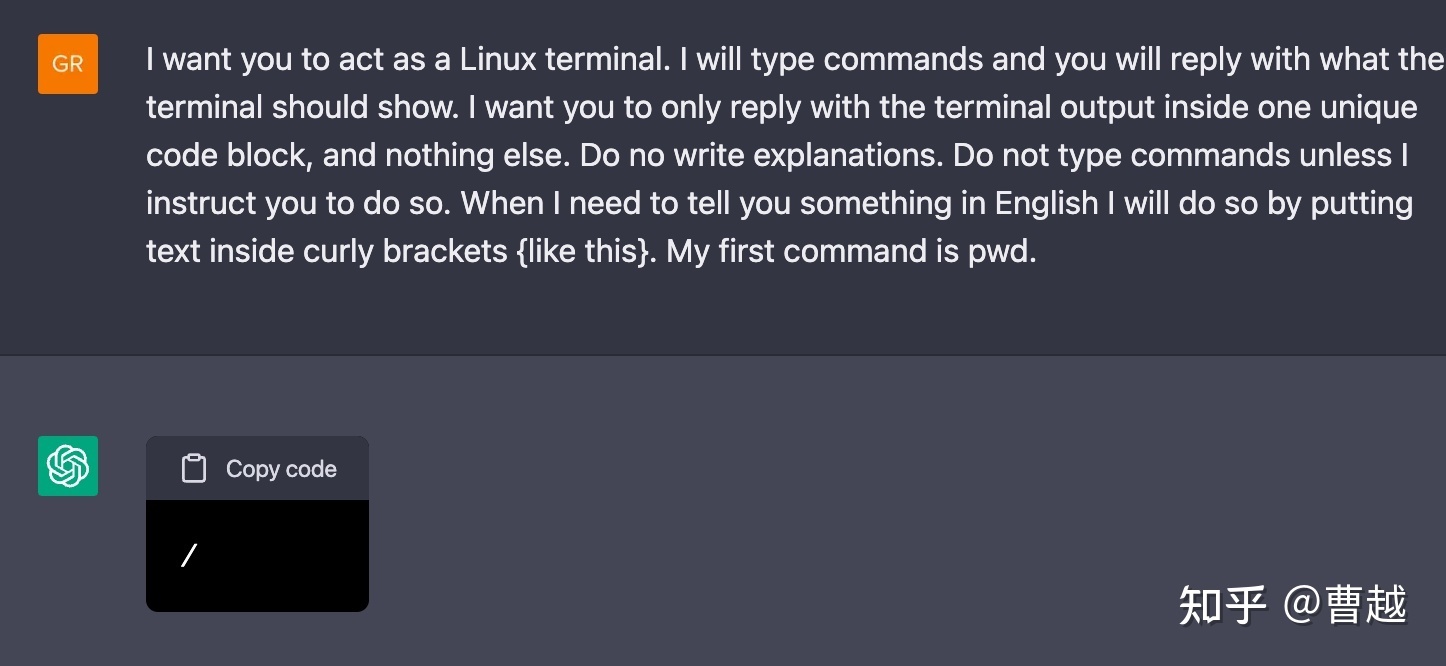Click the first line of user message
This screenshot has height=666, width=1446.
pos(795,59)
